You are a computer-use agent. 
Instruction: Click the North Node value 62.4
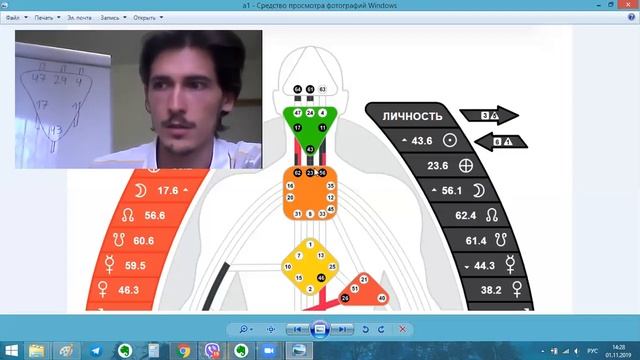(x=466, y=216)
